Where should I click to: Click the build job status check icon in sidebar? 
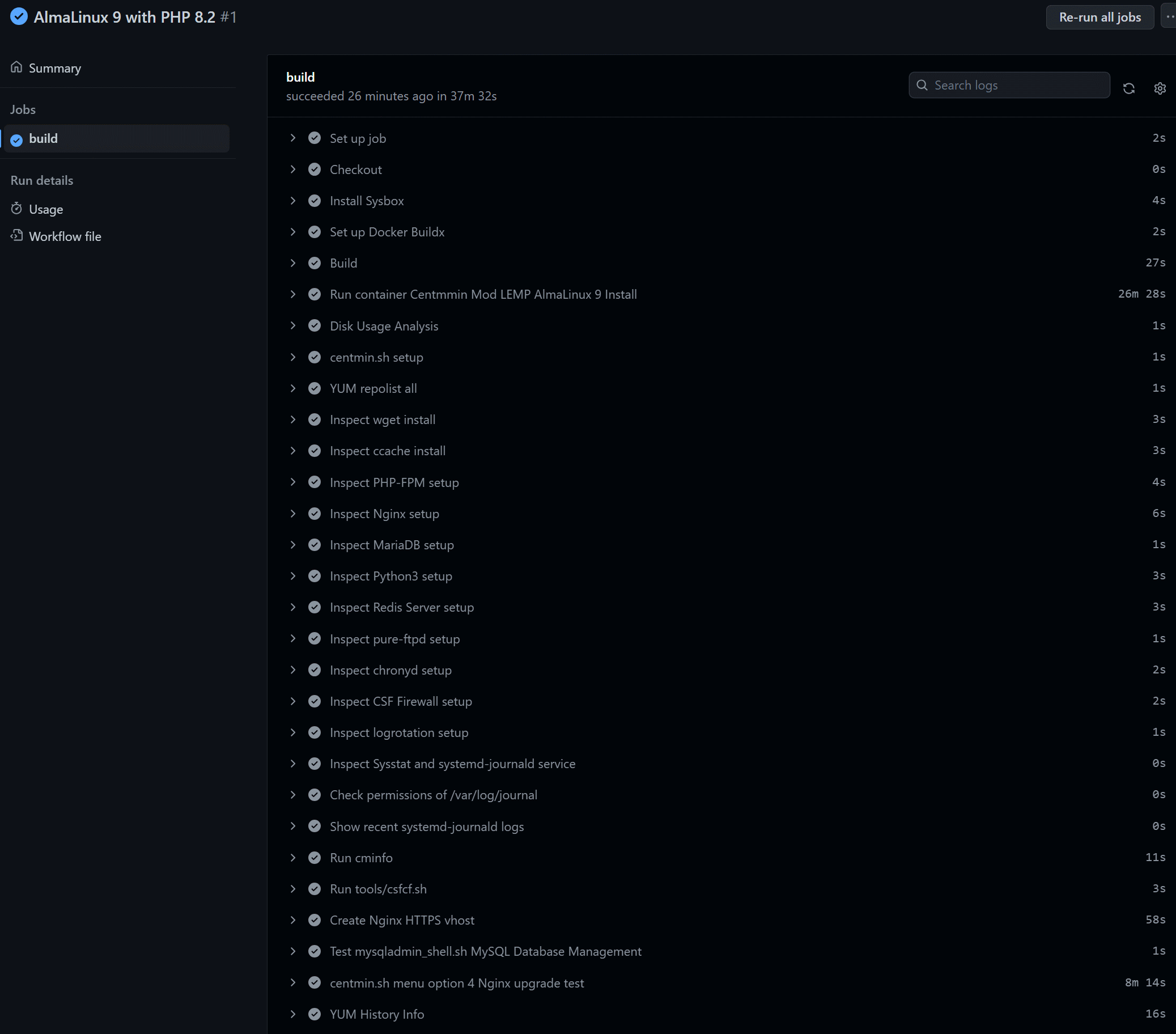point(16,140)
